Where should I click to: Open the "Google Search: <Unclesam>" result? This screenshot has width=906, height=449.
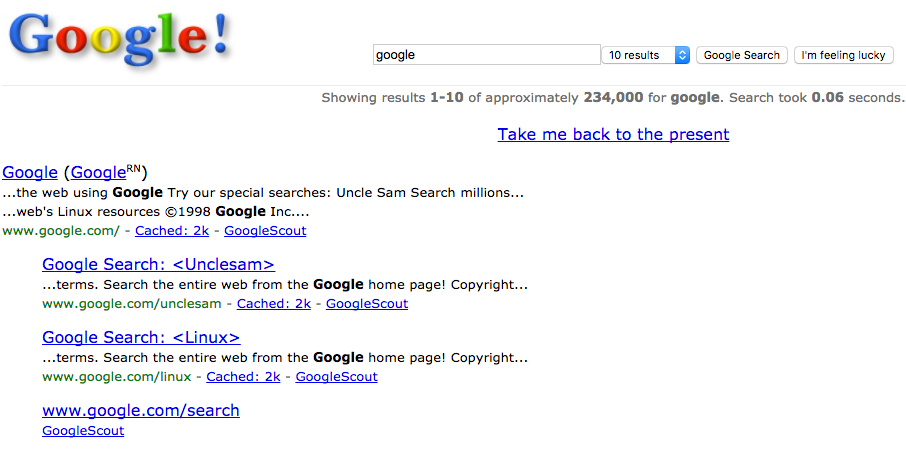[158, 265]
